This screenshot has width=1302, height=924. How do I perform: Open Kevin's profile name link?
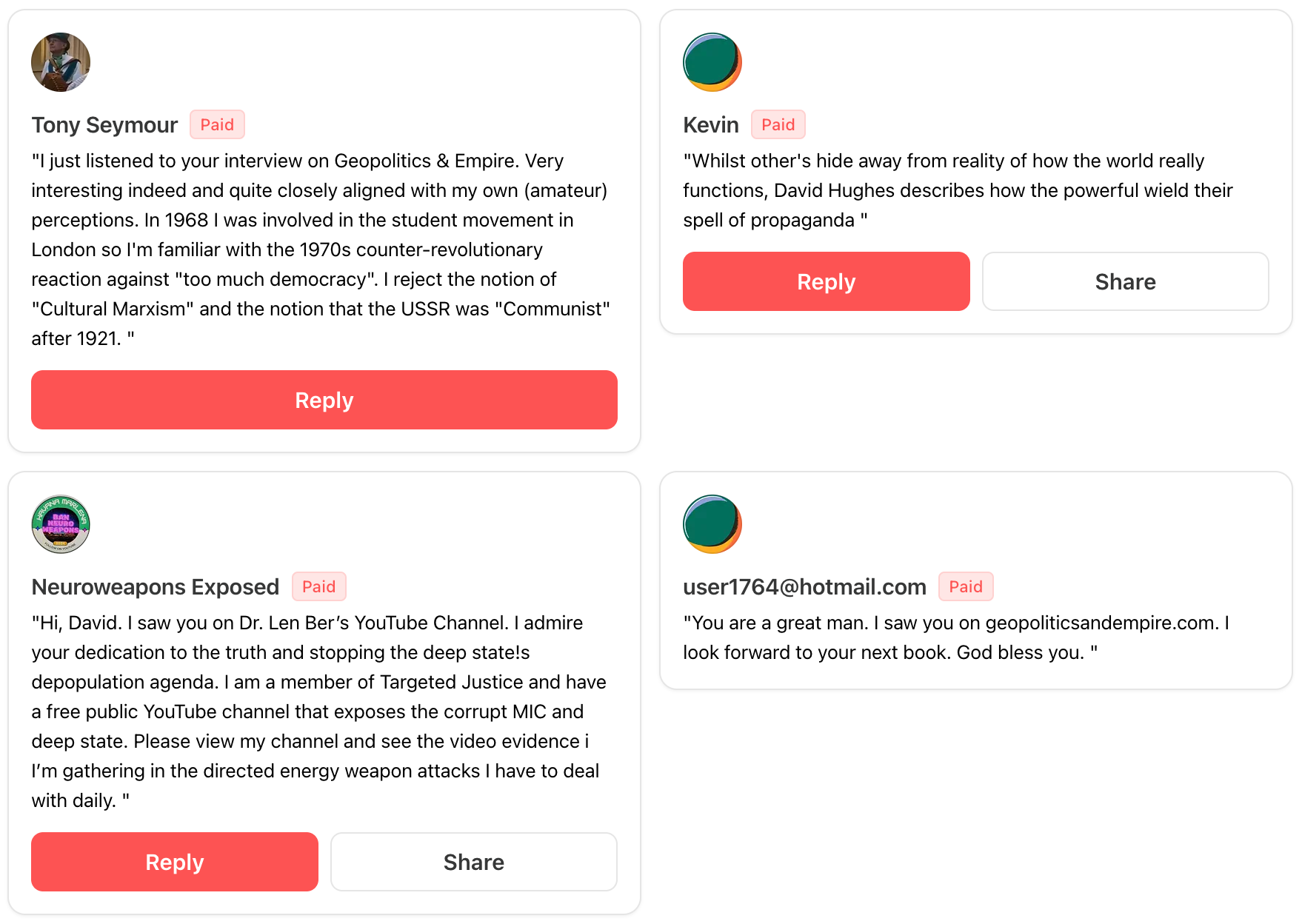click(710, 125)
